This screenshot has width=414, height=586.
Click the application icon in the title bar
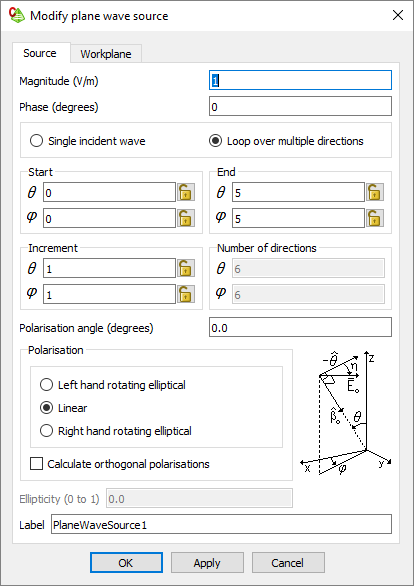click(16, 16)
